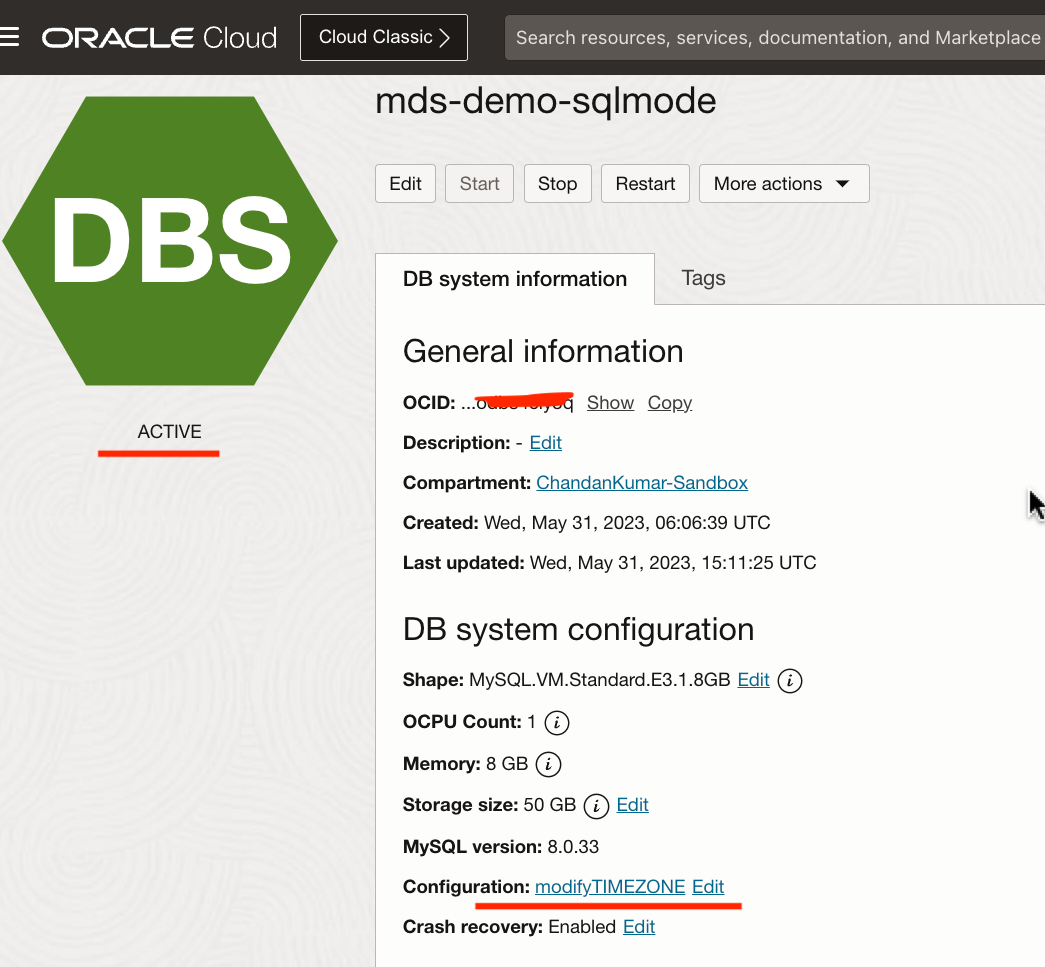Click info icon beside Memory

tap(548, 765)
